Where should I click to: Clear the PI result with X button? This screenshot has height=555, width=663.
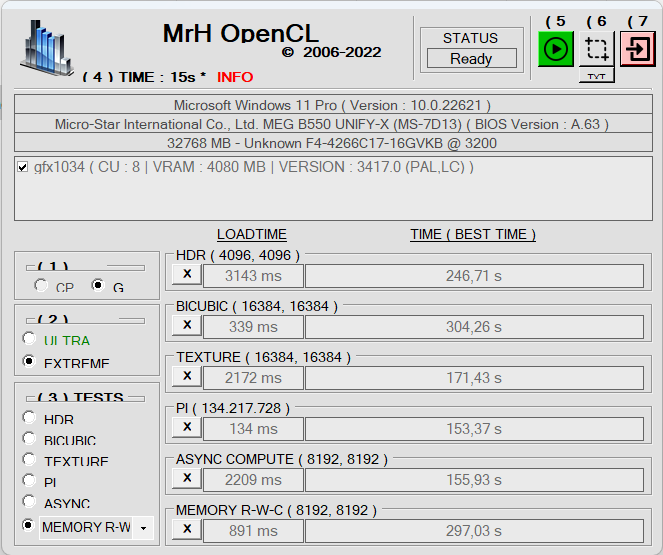click(x=187, y=427)
